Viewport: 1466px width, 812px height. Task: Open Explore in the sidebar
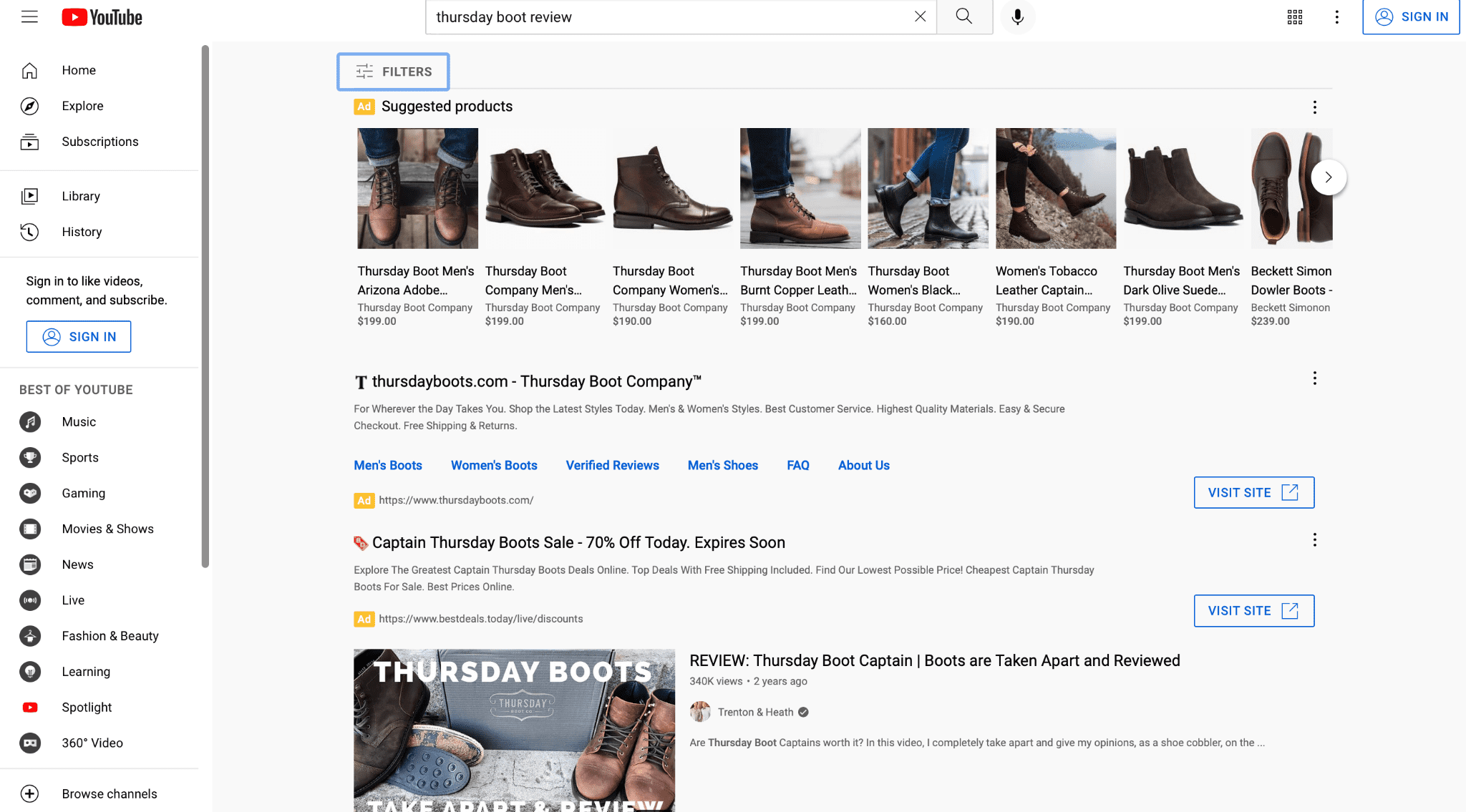click(x=99, y=106)
